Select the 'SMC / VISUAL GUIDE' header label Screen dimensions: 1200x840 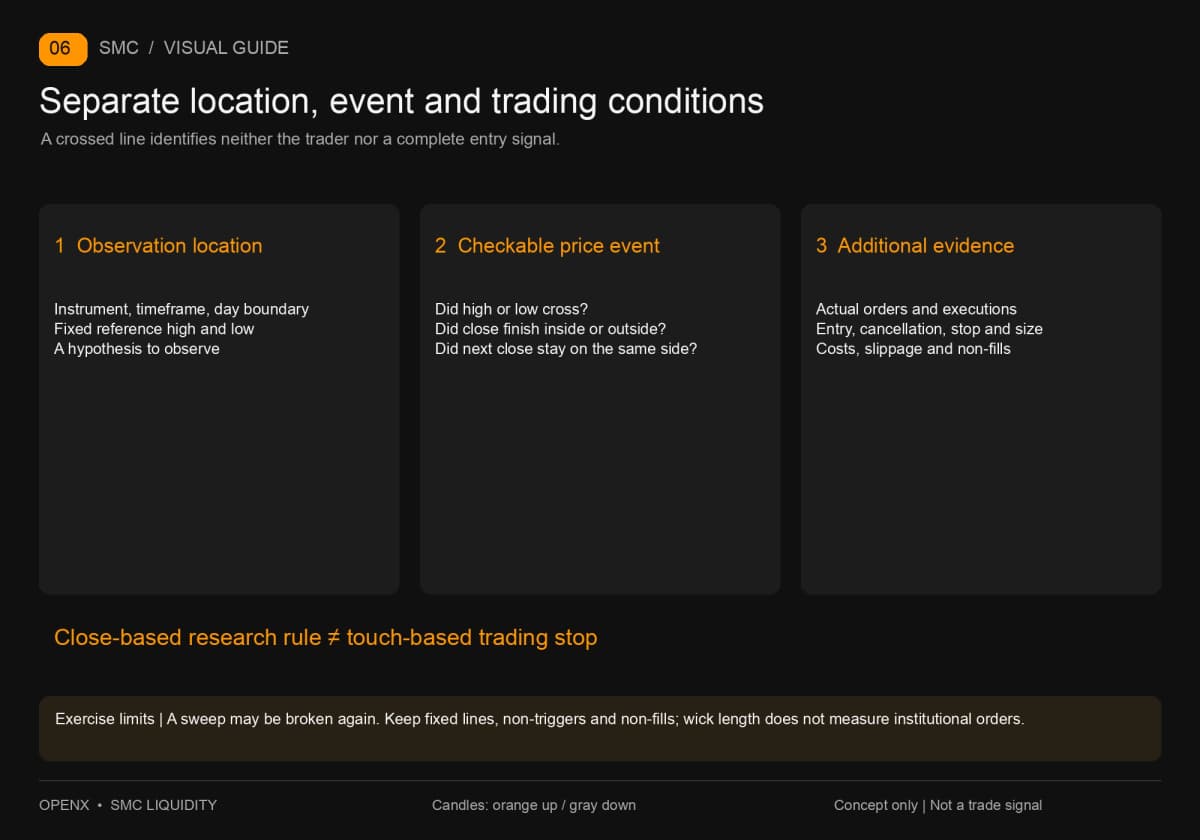(194, 48)
